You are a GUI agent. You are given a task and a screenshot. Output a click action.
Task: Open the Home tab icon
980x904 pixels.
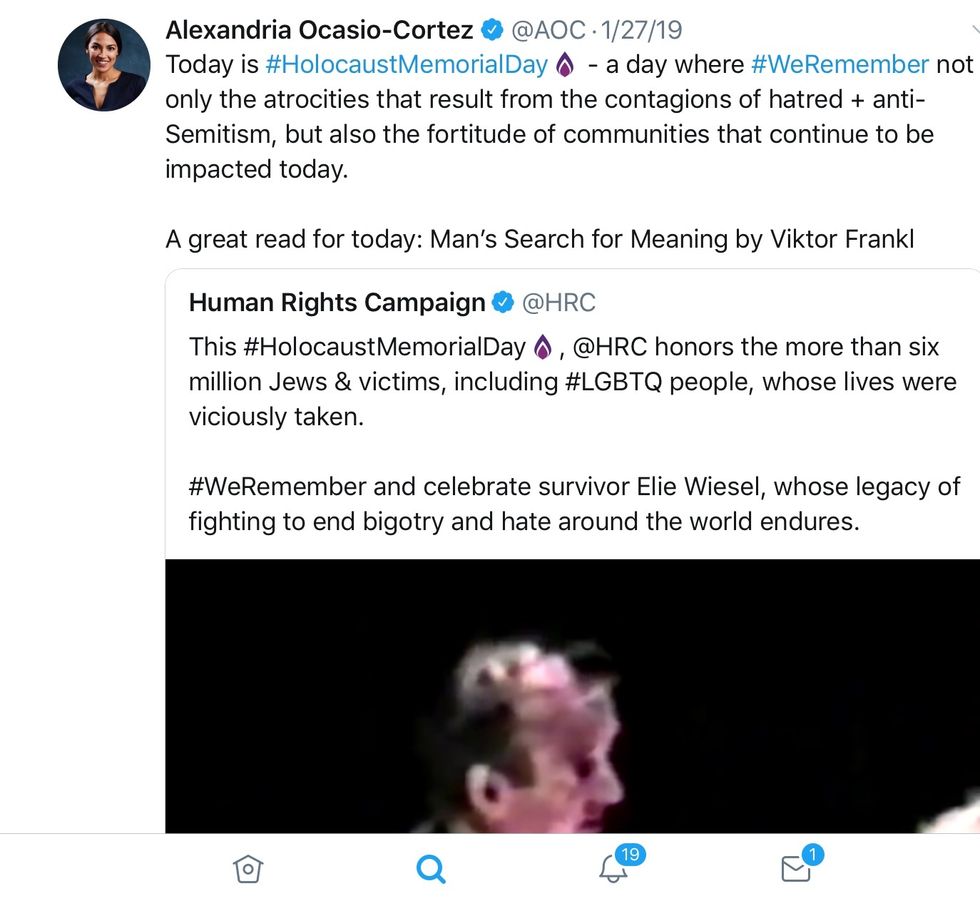click(x=248, y=869)
